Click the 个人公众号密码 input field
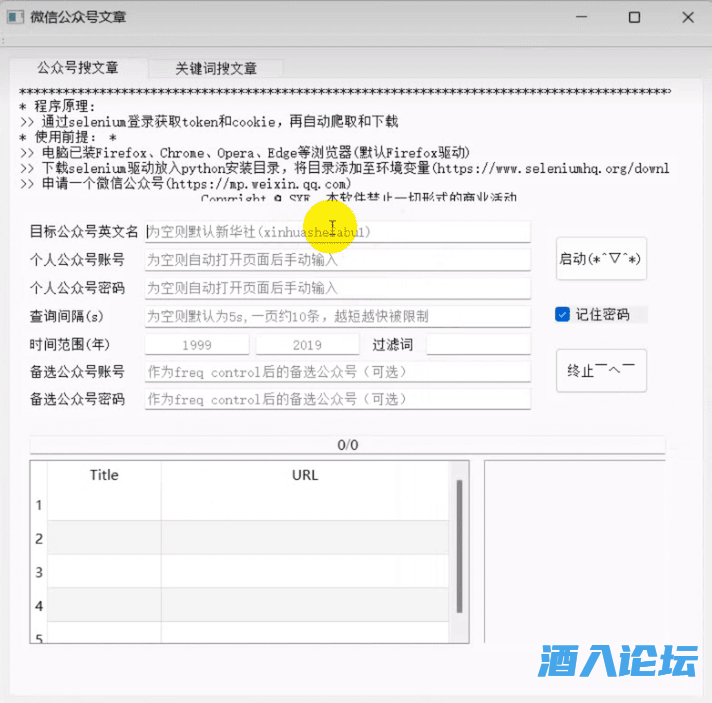Image resolution: width=712 pixels, height=703 pixels. pyautogui.click(x=338, y=288)
